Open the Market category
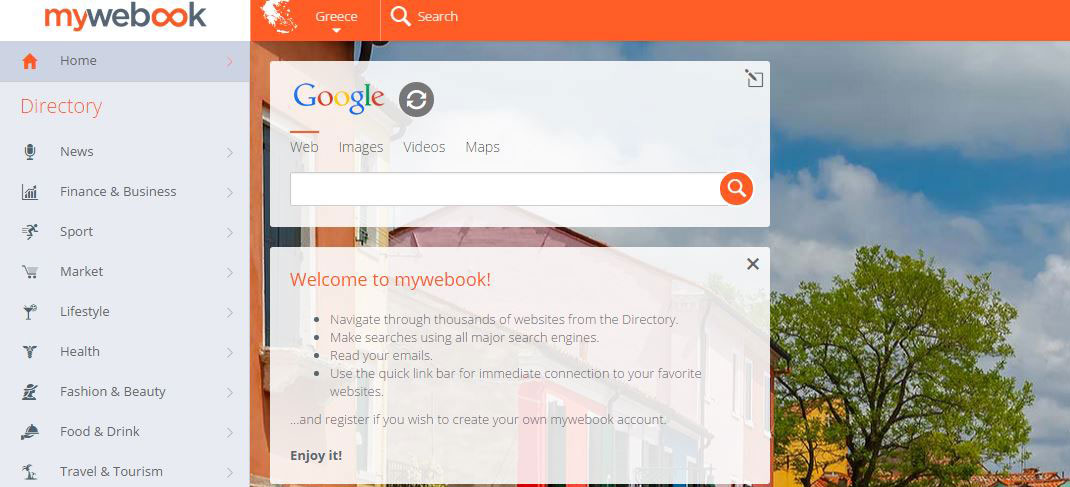 125,272
